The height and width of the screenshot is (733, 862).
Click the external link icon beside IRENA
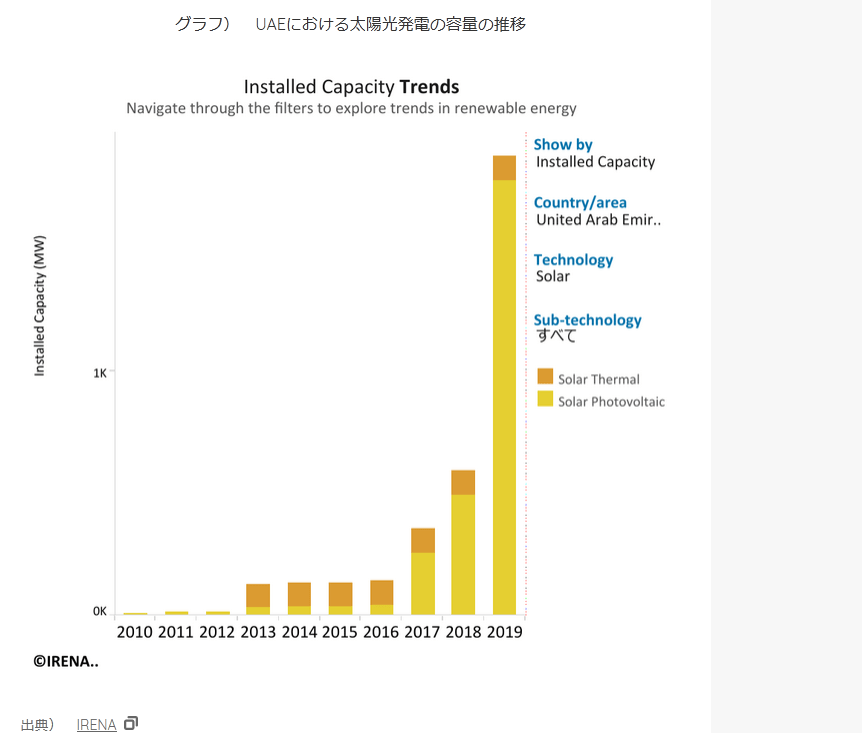click(x=131, y=723)
